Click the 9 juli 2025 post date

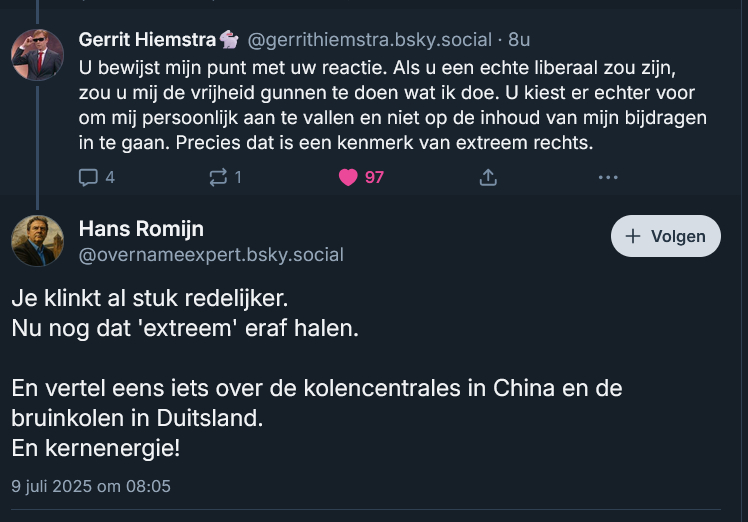click(x=91, y=486)
